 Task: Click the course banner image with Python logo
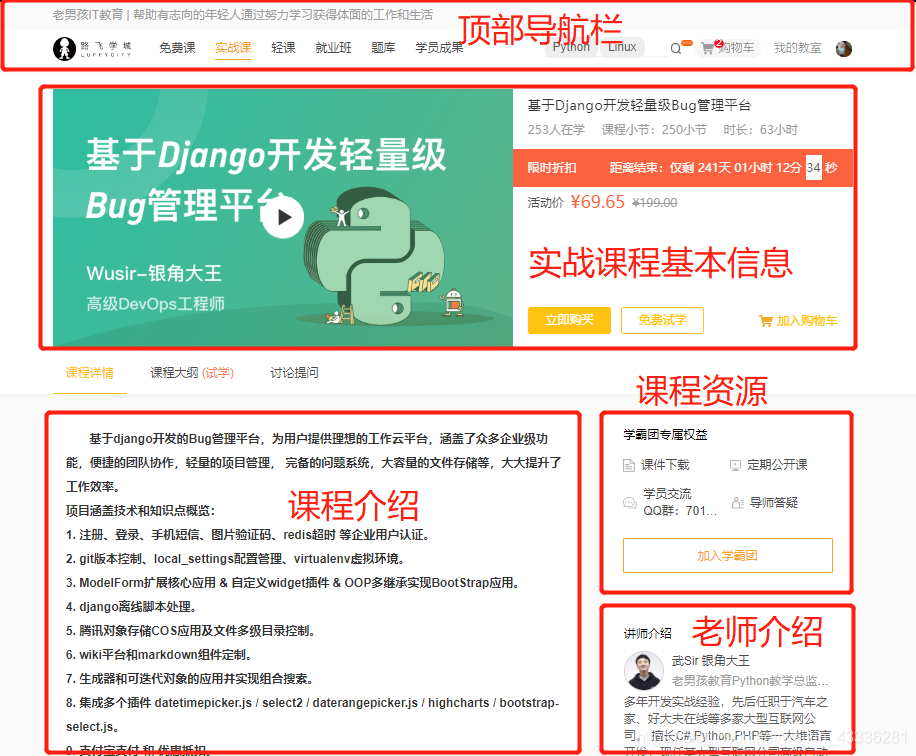283,217
